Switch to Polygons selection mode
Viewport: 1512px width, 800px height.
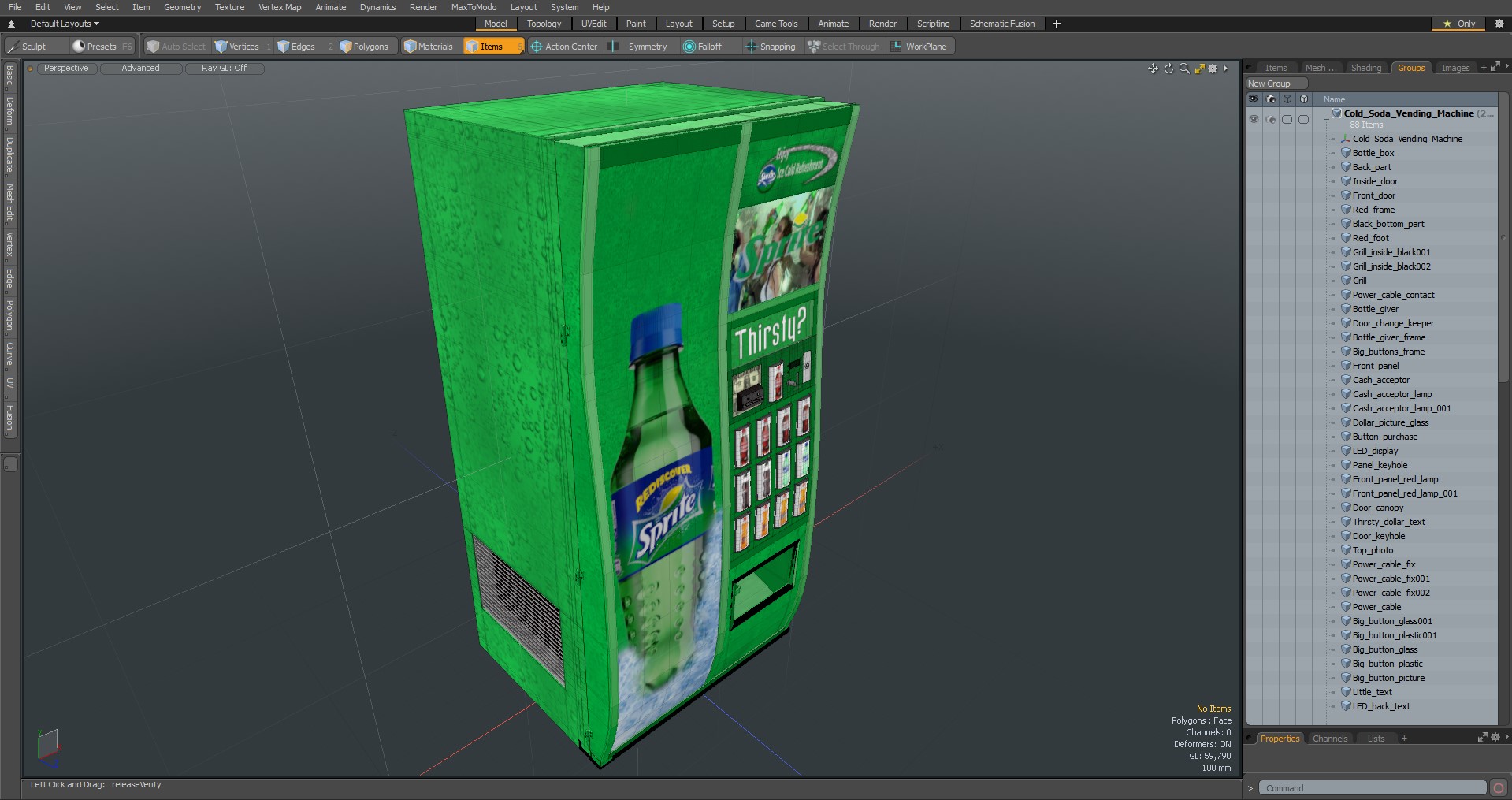tap(365, 47)
